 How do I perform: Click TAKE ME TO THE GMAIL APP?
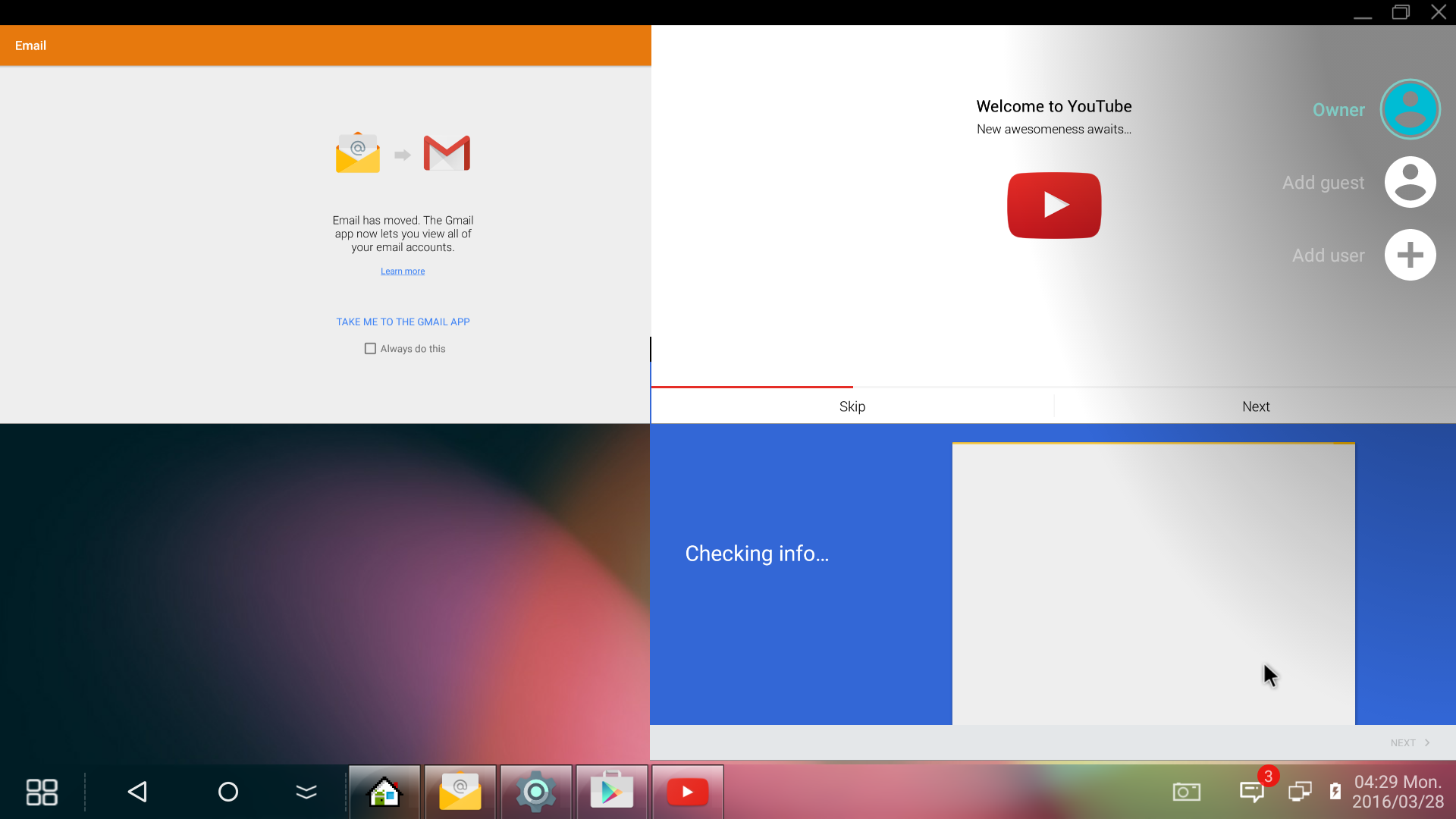point(403,322)
